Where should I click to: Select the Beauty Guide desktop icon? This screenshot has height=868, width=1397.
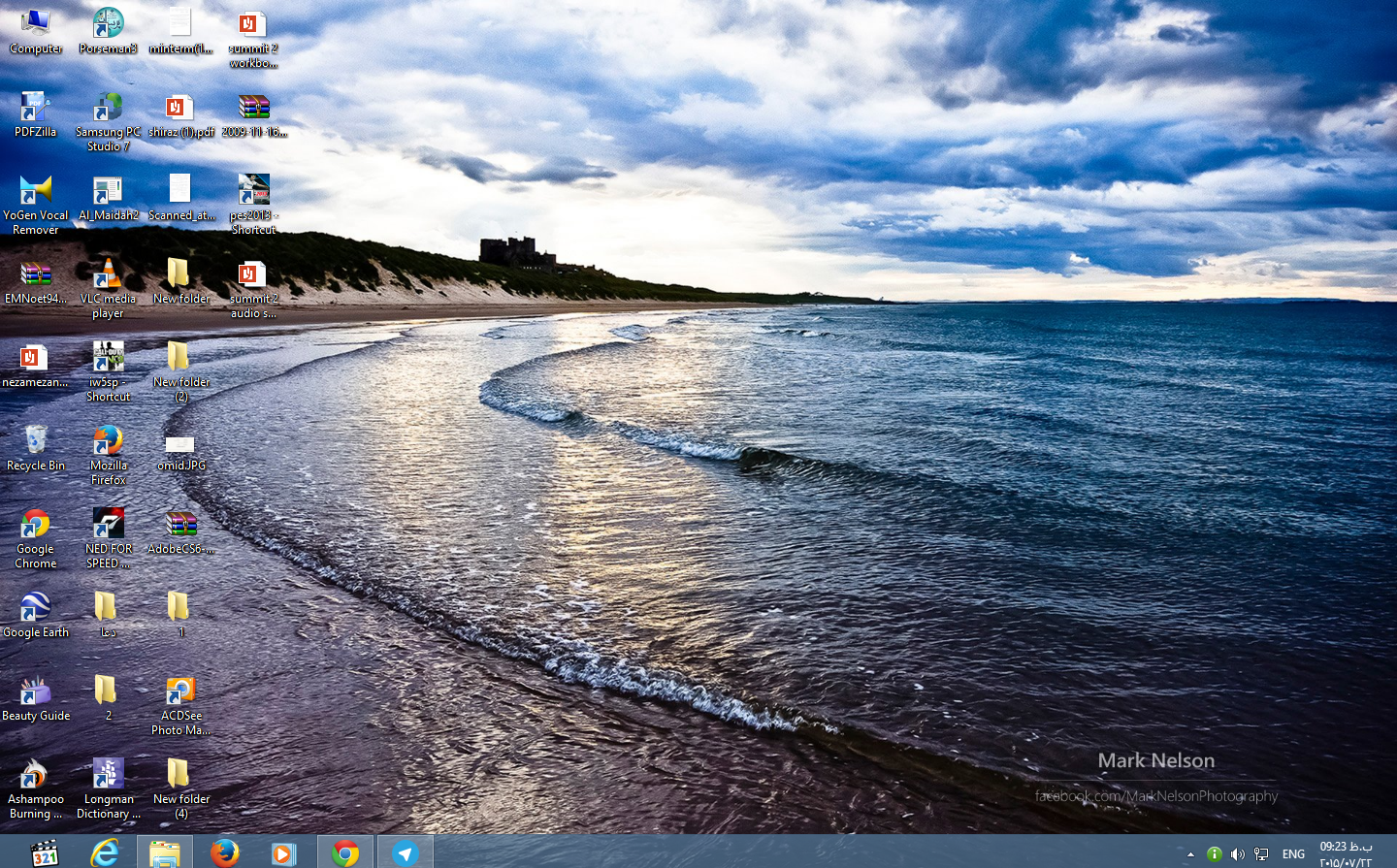(36, 691)
